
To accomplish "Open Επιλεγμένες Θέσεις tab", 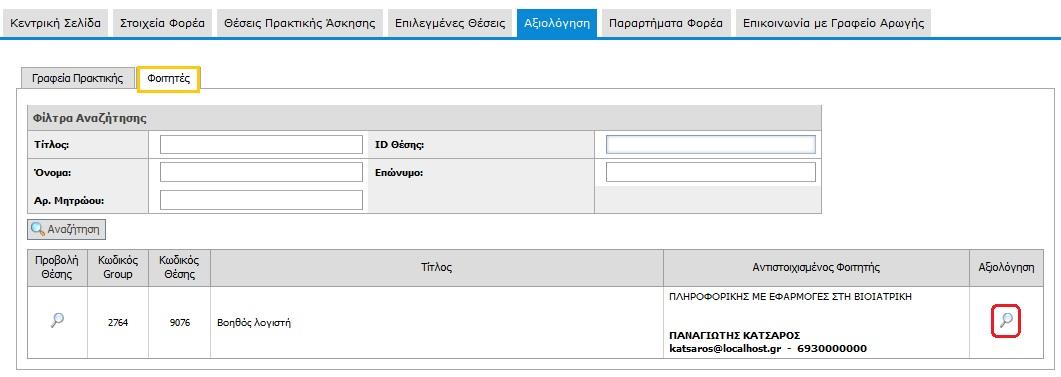I will [450, 23].
